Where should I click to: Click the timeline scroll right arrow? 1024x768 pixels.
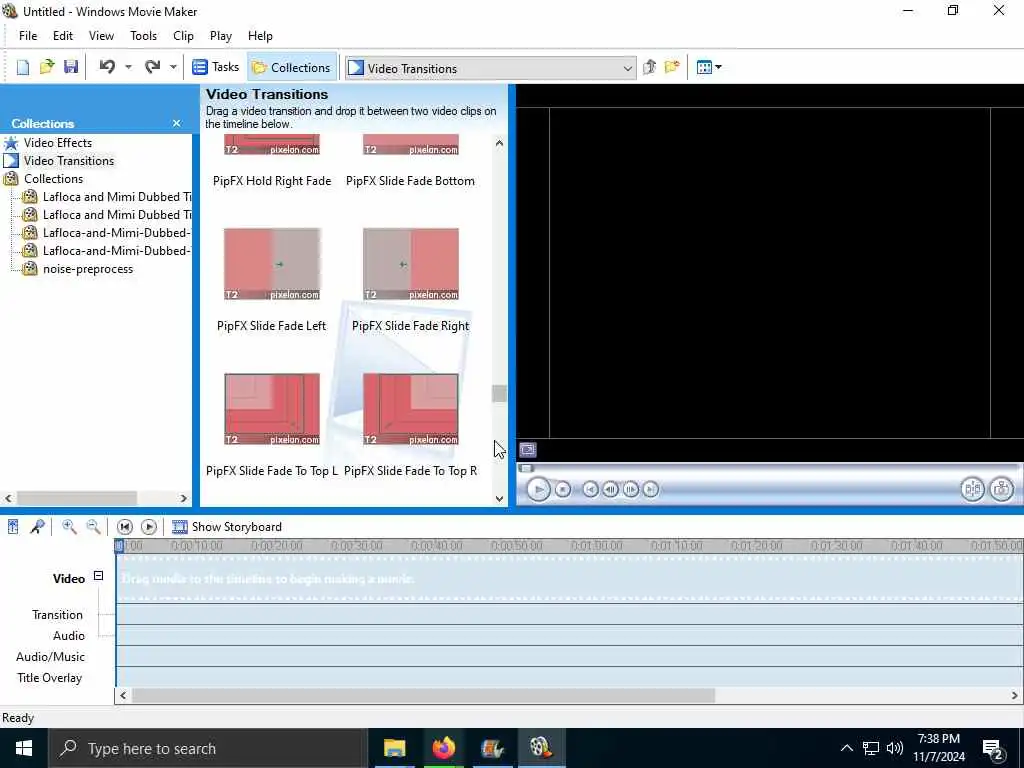coord(1016,696)
